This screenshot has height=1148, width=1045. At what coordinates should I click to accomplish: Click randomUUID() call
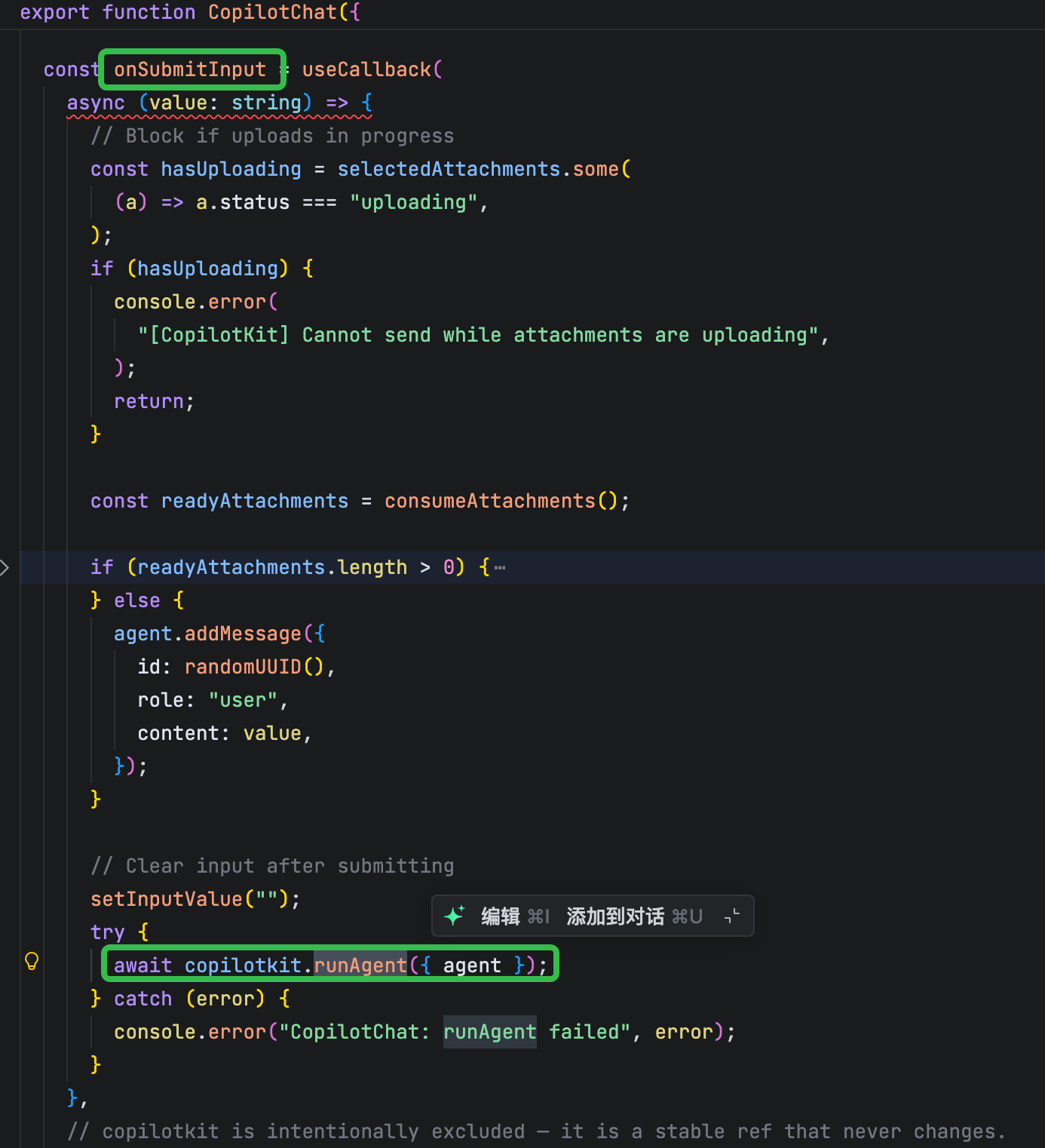254,667
